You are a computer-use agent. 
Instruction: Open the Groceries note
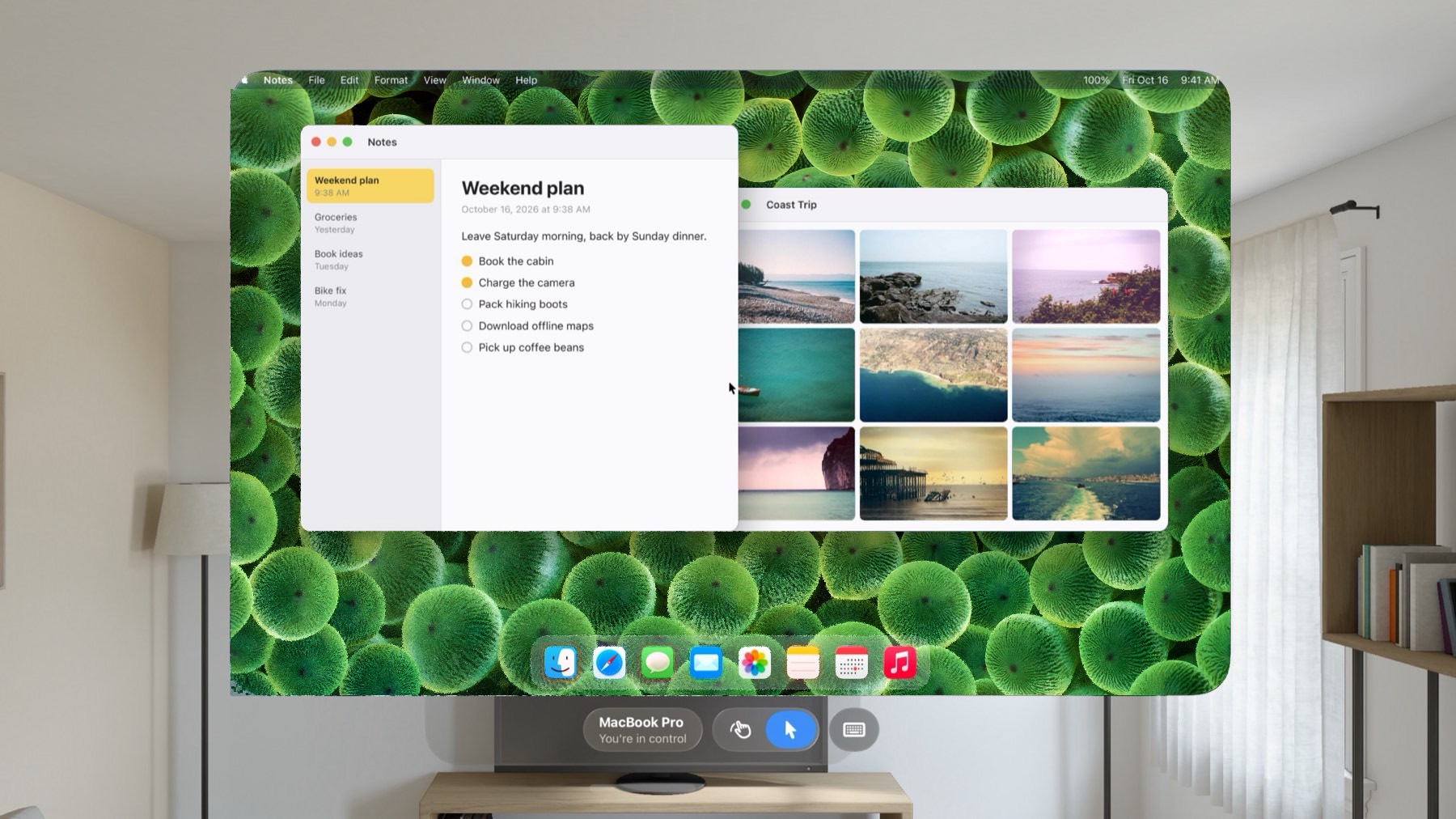370,223
